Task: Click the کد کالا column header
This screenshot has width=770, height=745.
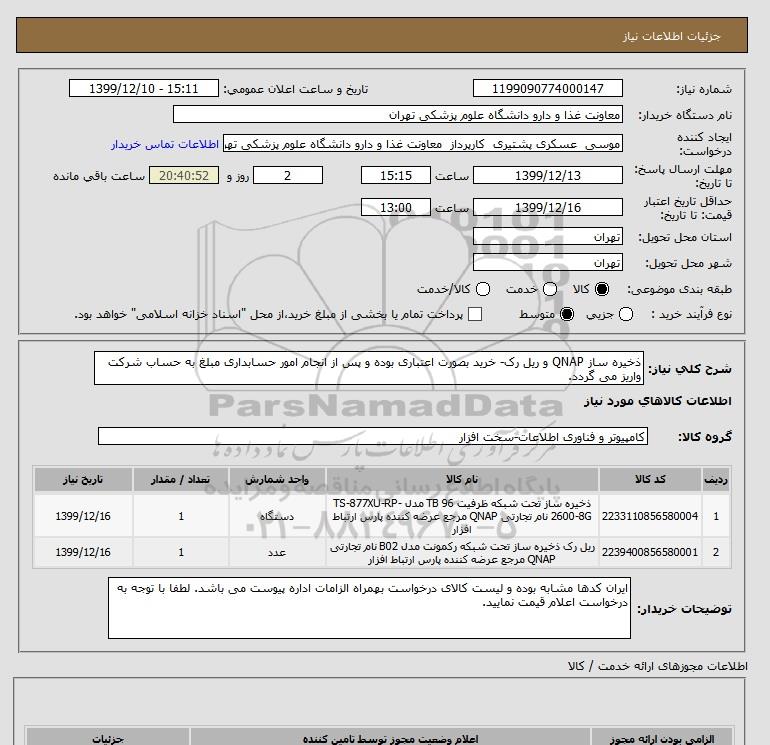Action: [650, 479]
